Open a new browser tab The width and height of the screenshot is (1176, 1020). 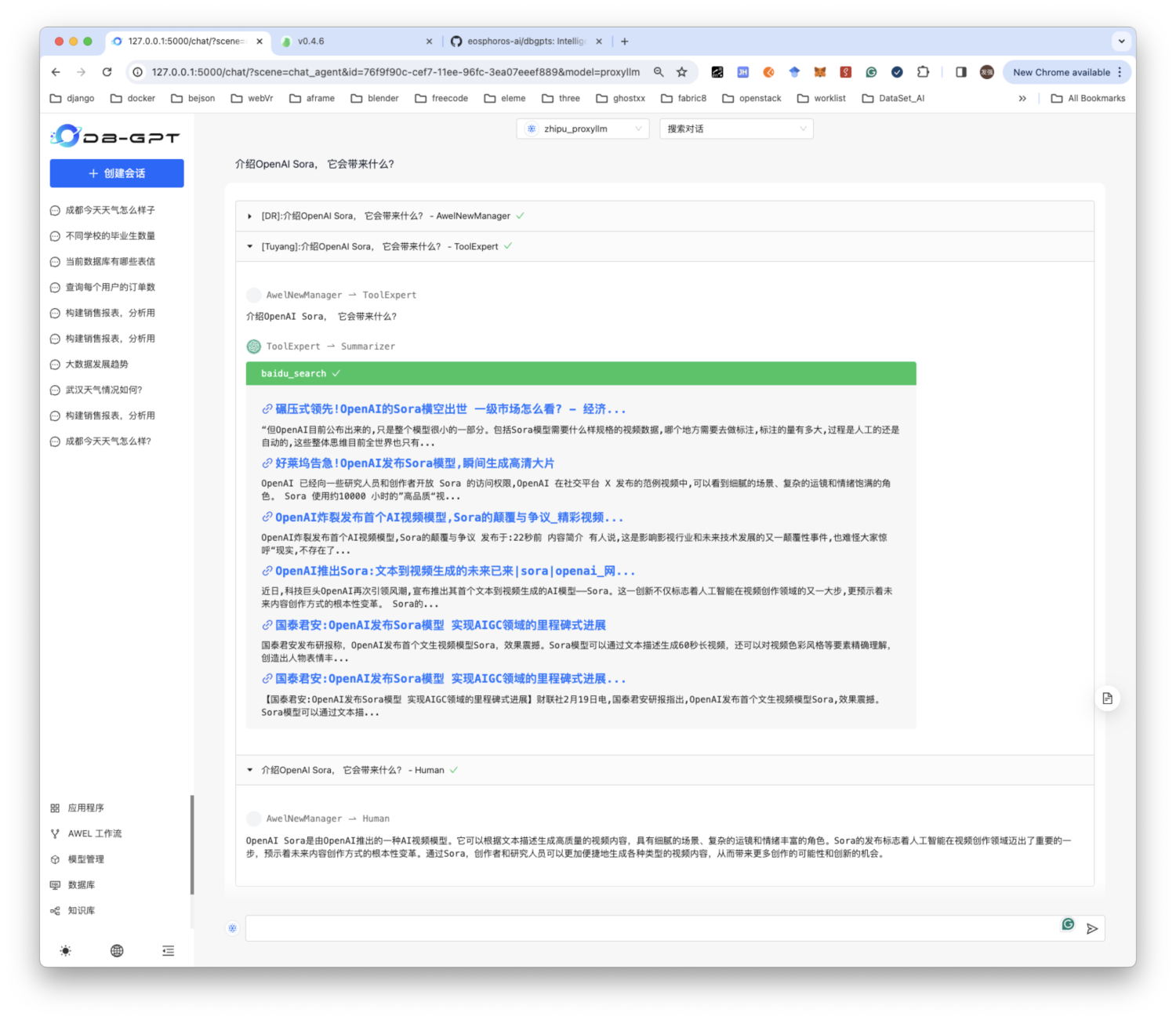(x=625, y=42)
